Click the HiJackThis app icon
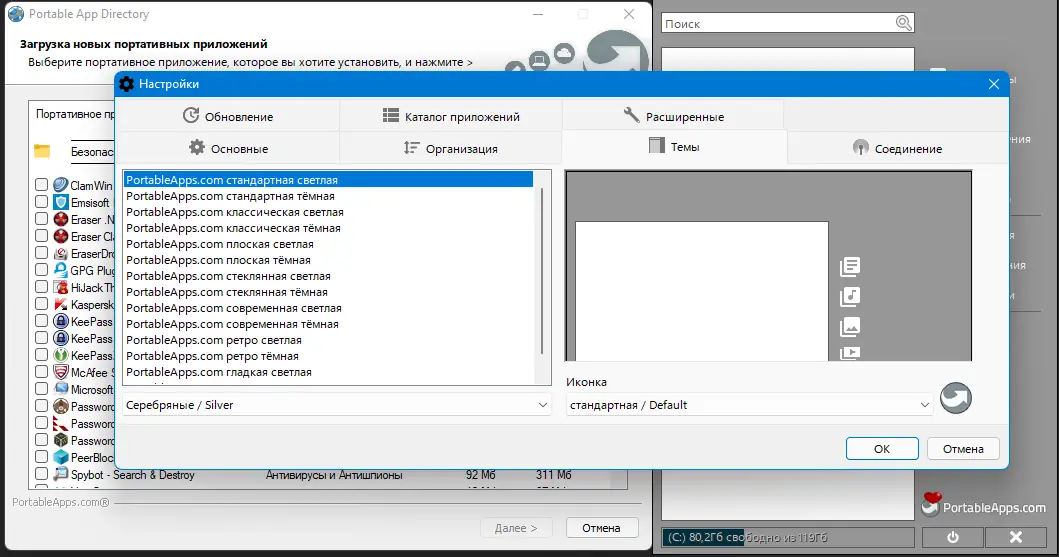 (x=61, y=287)
